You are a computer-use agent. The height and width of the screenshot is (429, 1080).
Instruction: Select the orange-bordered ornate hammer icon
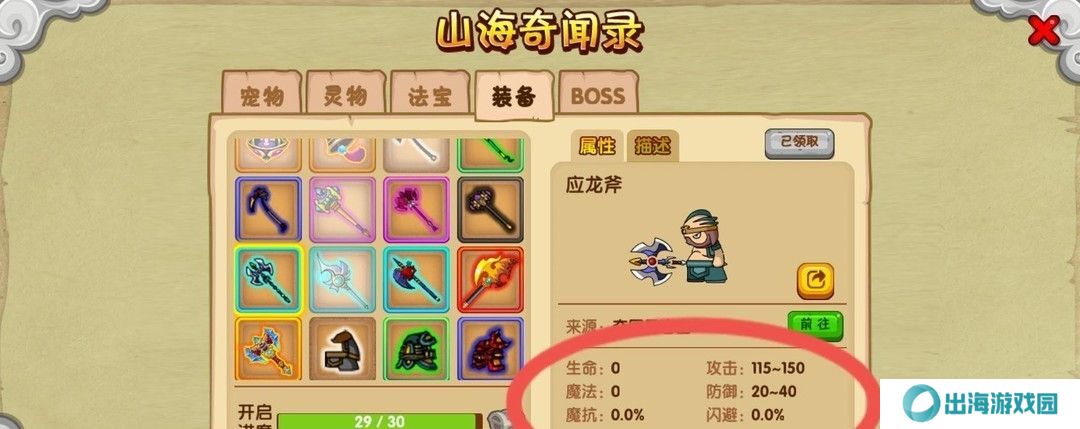pos(268,349)
